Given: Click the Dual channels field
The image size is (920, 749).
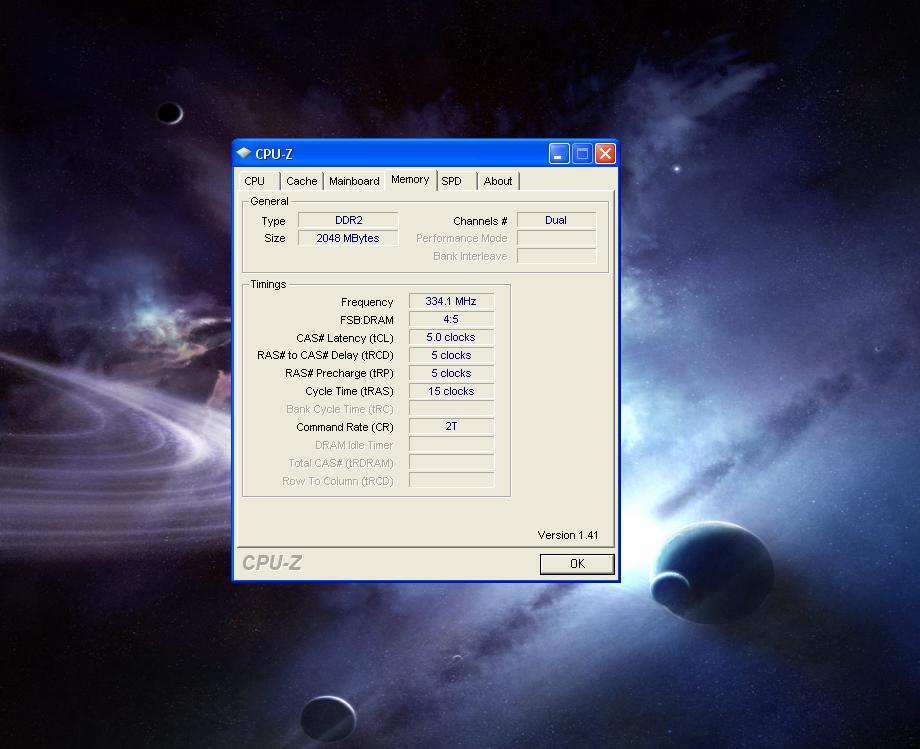Looking at the screenshot, I should (x=556, y=220).
